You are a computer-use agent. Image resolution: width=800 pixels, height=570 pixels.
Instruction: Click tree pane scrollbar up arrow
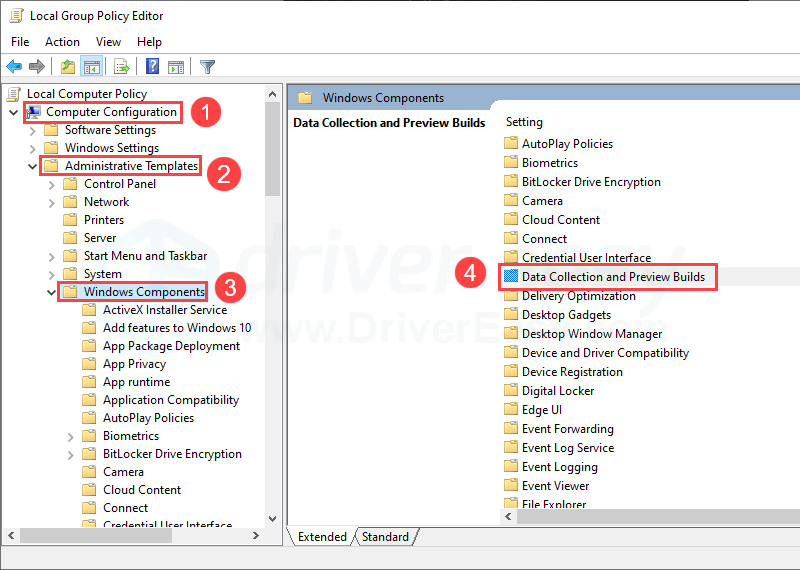click(x=272, y=94)
